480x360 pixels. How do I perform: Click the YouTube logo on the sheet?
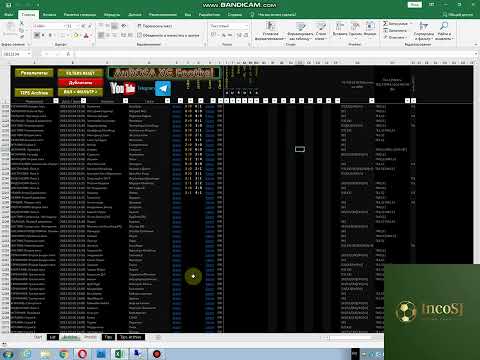pos(123,88)
